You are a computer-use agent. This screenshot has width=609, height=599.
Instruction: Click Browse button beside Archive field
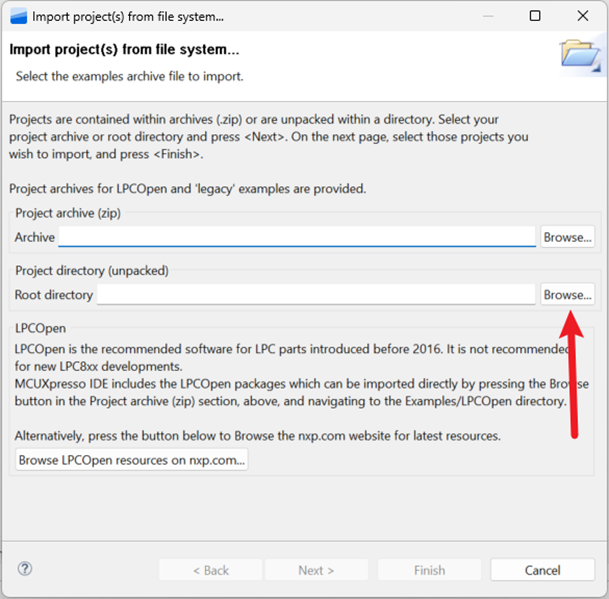(567, 237)
